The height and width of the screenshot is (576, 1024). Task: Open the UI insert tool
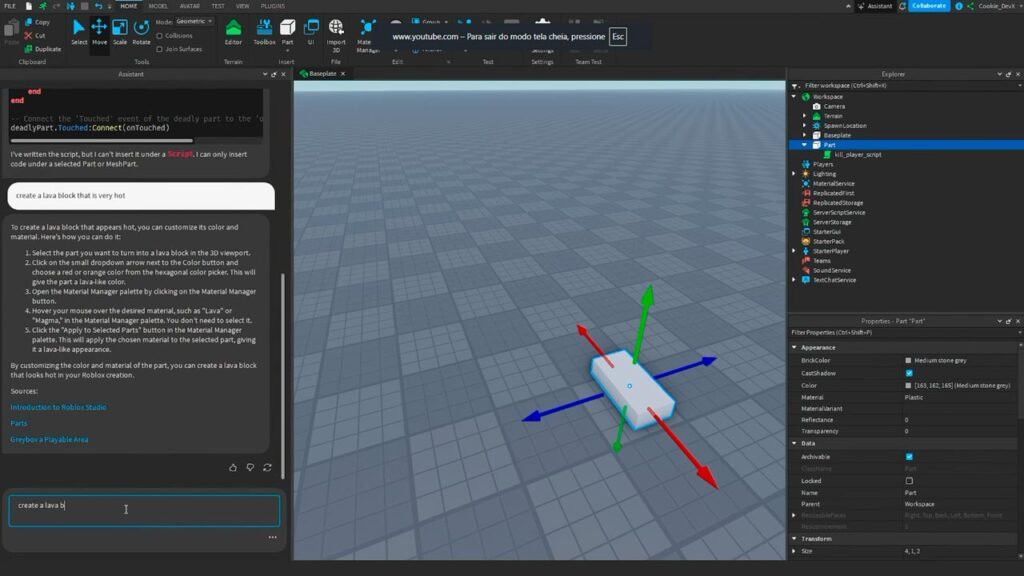pyautogui.click(x=311, y=32)
